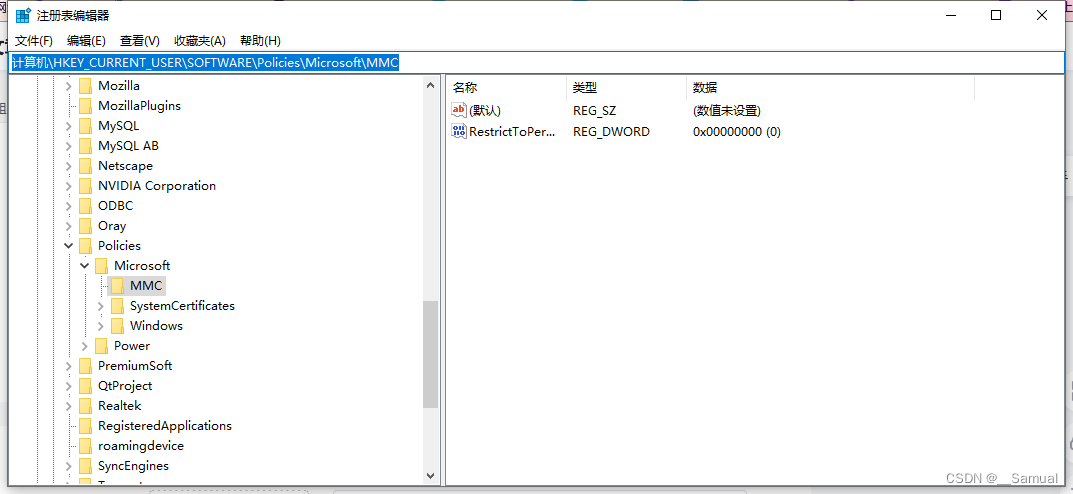
Task: Expand the Windows key under Microsoft
Action: (x=101, y=326)
